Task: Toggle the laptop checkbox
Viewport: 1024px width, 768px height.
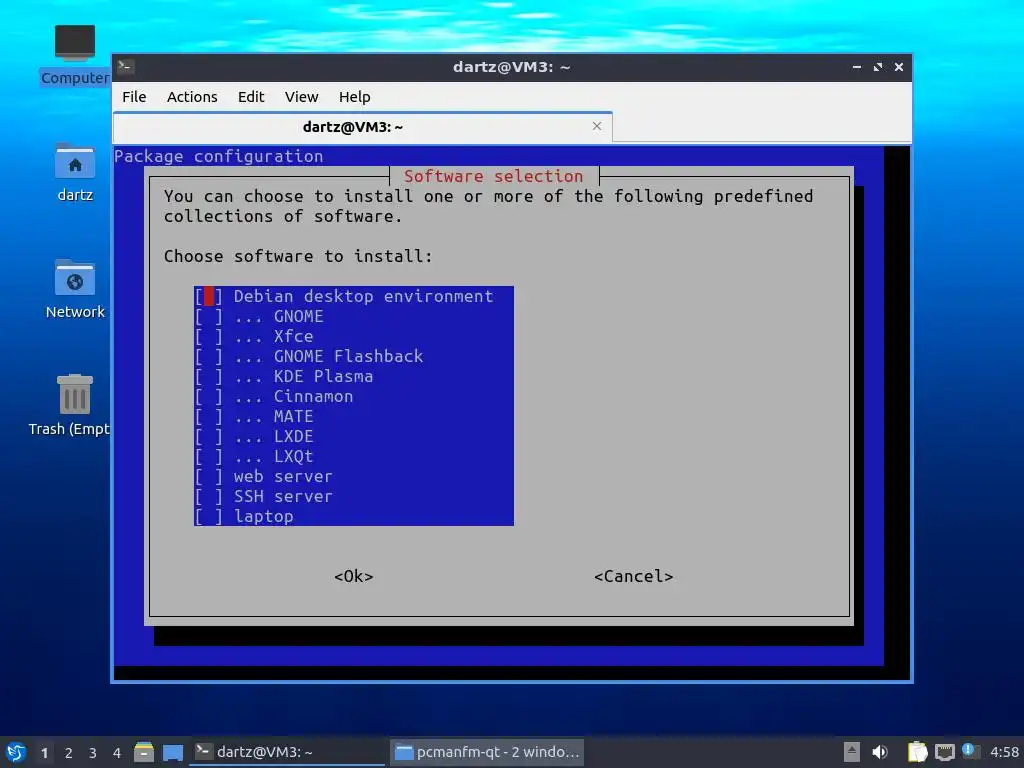Action: point(209,517)
